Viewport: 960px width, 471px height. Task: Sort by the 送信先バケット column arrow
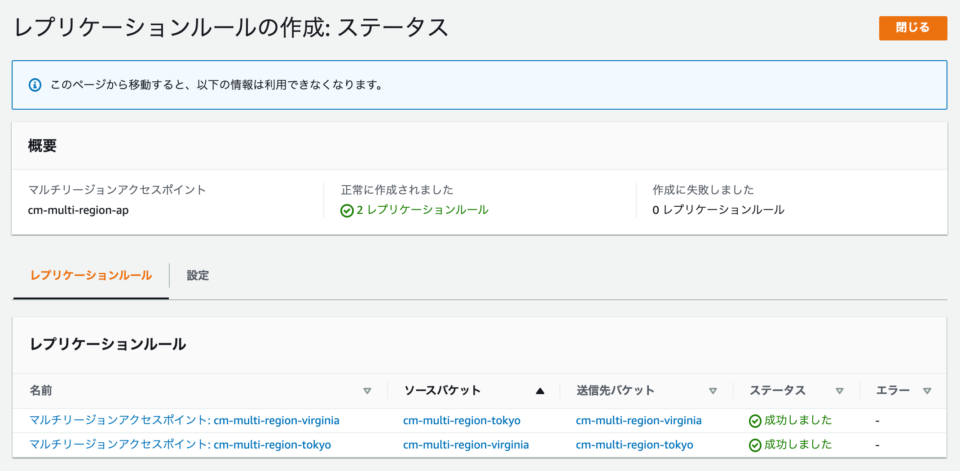713,391
